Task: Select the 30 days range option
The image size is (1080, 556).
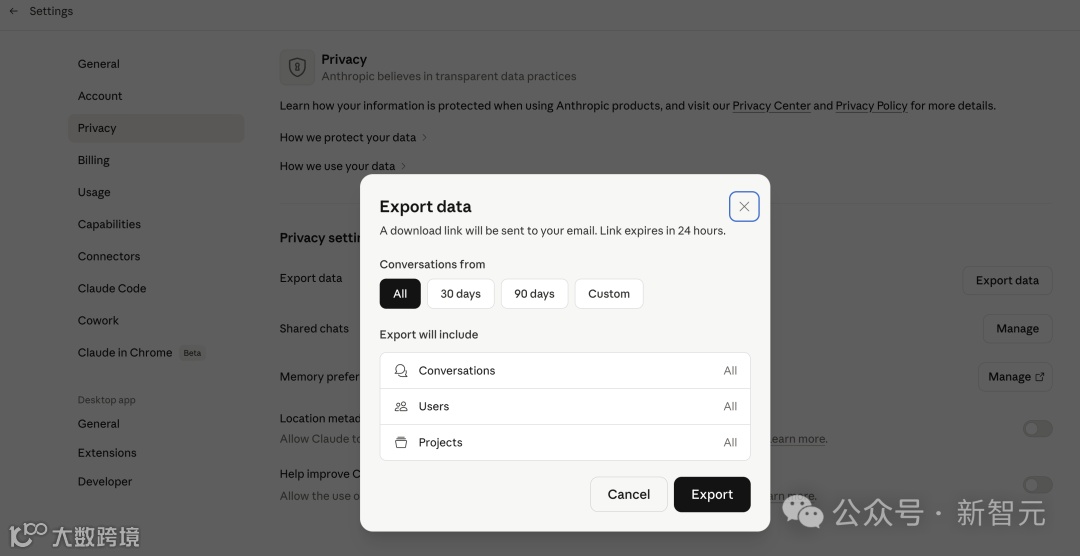Action: point(460,294)
